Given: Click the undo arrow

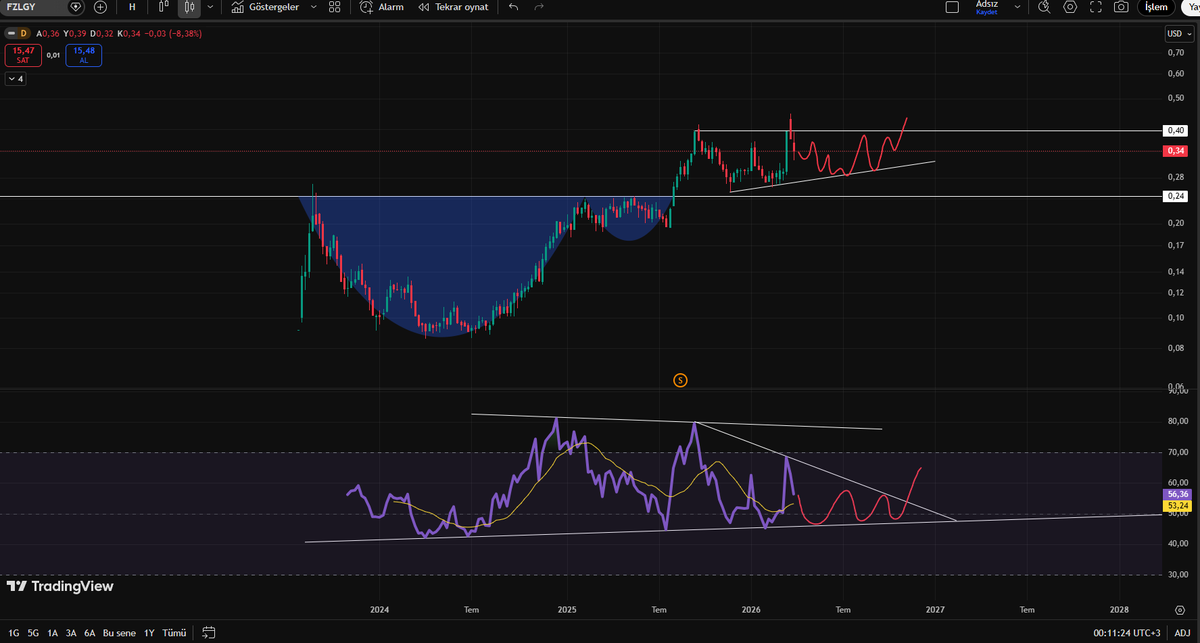Looking at the screenshot, I should tap(514, 7).
